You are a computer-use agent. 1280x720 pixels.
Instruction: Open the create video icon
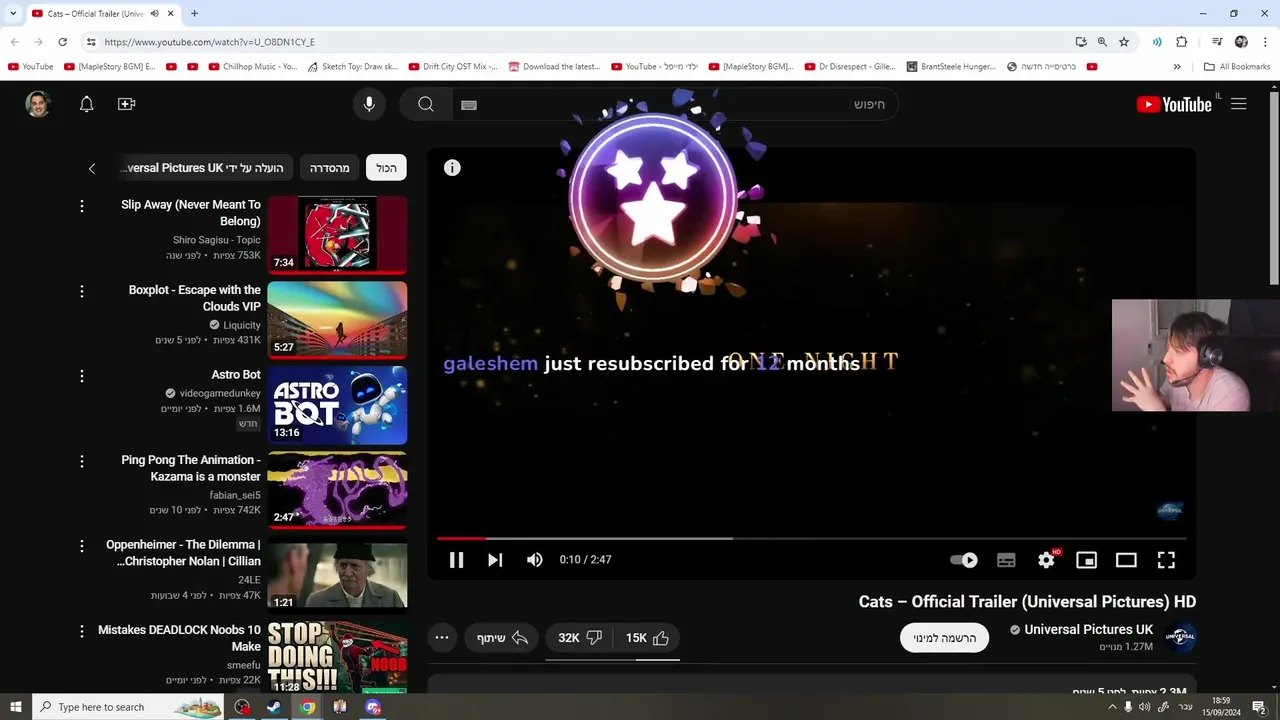coord(126,104)
